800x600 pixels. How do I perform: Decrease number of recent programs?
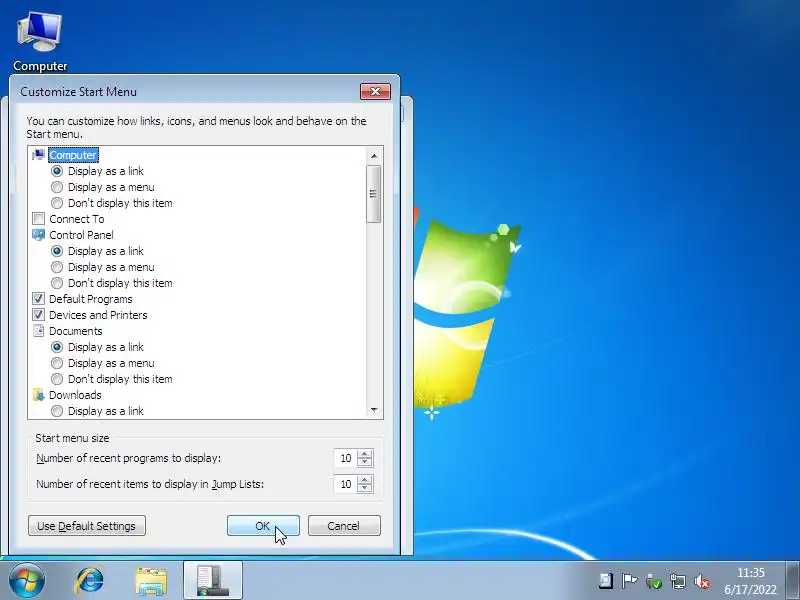click(x=365, y=462)
